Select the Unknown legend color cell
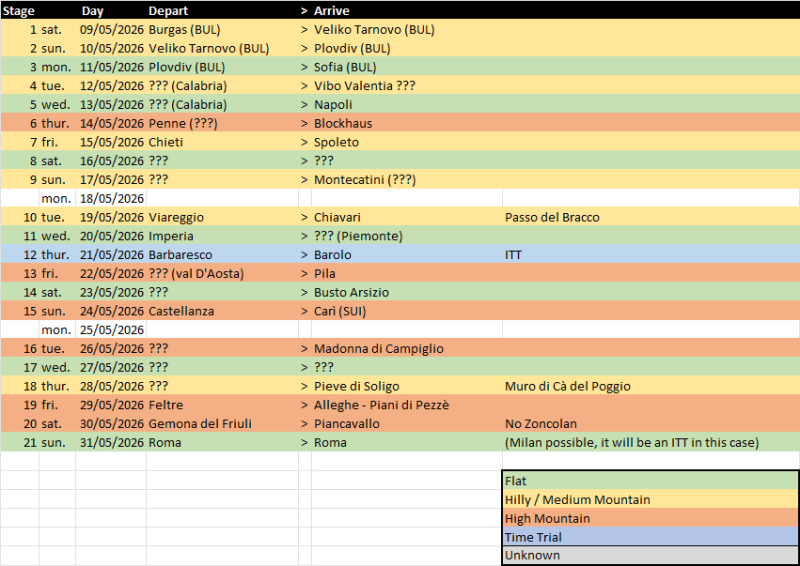Image resolution: width=800 pixels, height=566 pixels. point(650,555)
